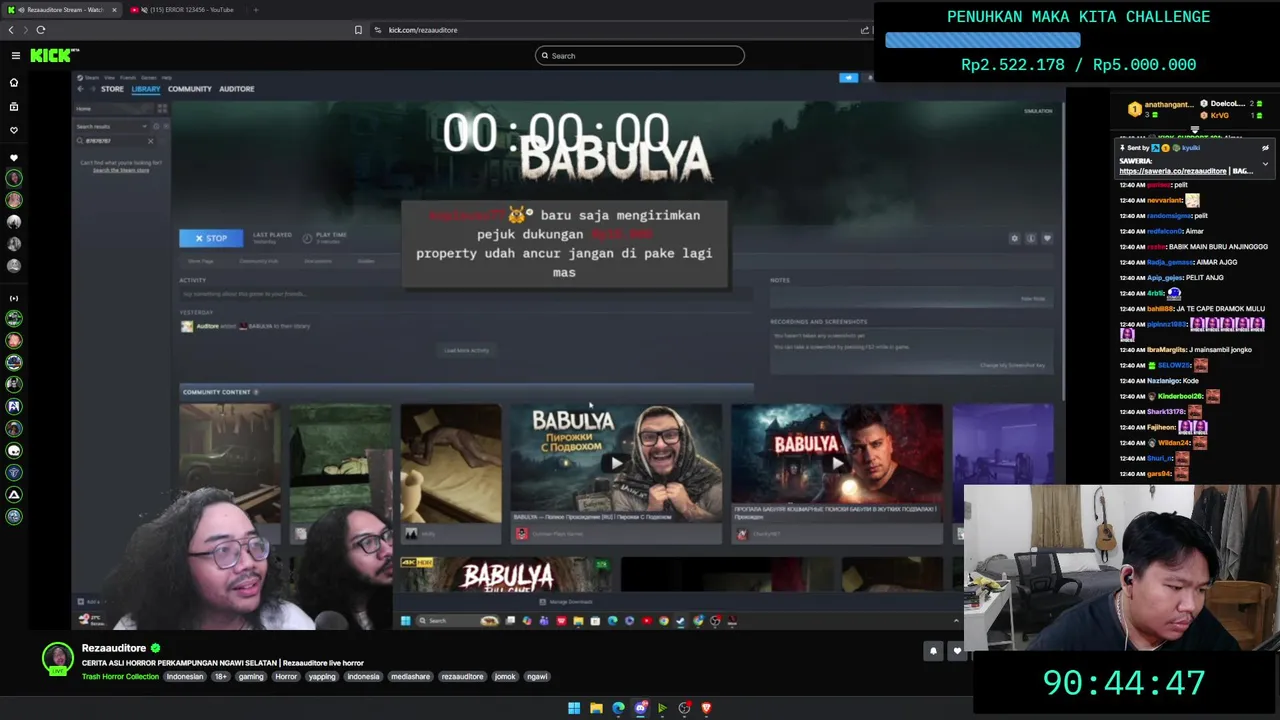Viewport: 1280px width, 720px height.
Task: Open the Rezaauditore channel avatar
Action: [58, 658]
